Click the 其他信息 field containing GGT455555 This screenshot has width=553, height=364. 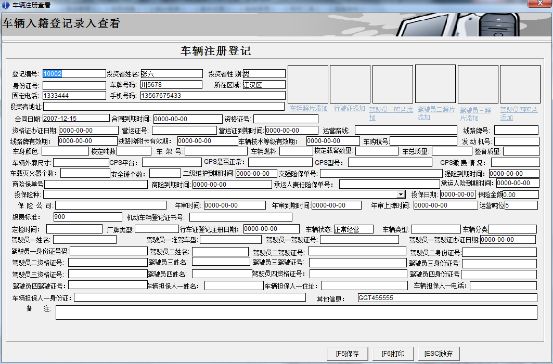pos(448,298)
